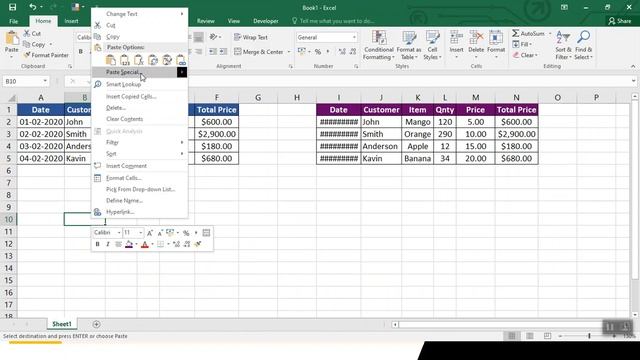This screenshot has width=640, height=360.
Task: Choose Hyperlink from the context menu
Action: pos(140,212)
